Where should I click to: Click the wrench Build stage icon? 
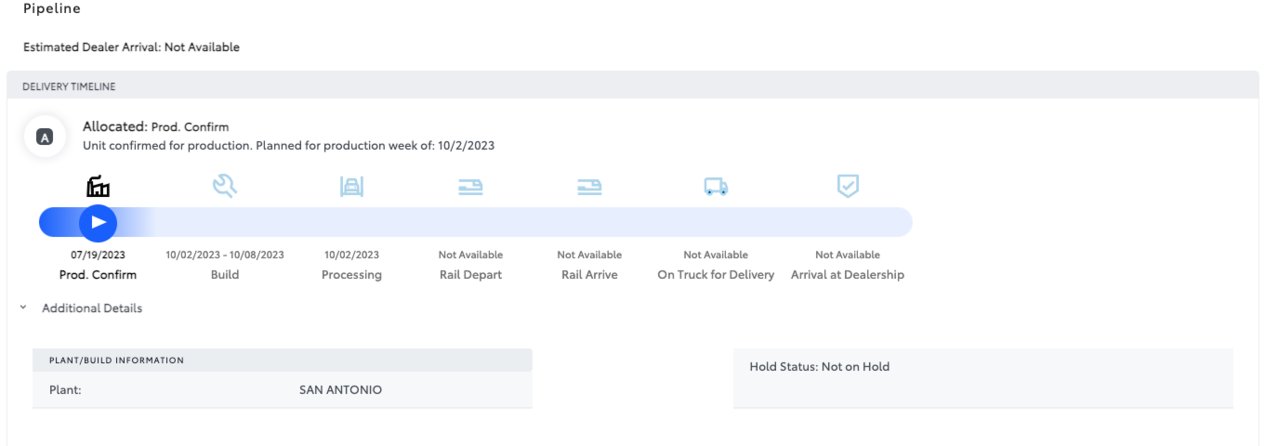[x=225, y=186]
